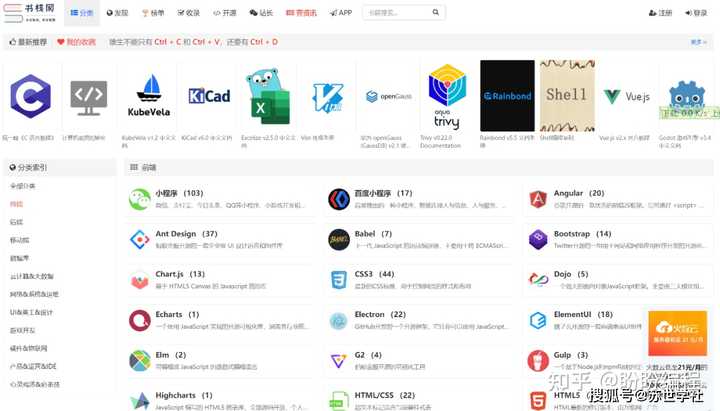Open Chart.js (13) category
The height and width of the screenshot is (411, 720).
coord(180,274)
